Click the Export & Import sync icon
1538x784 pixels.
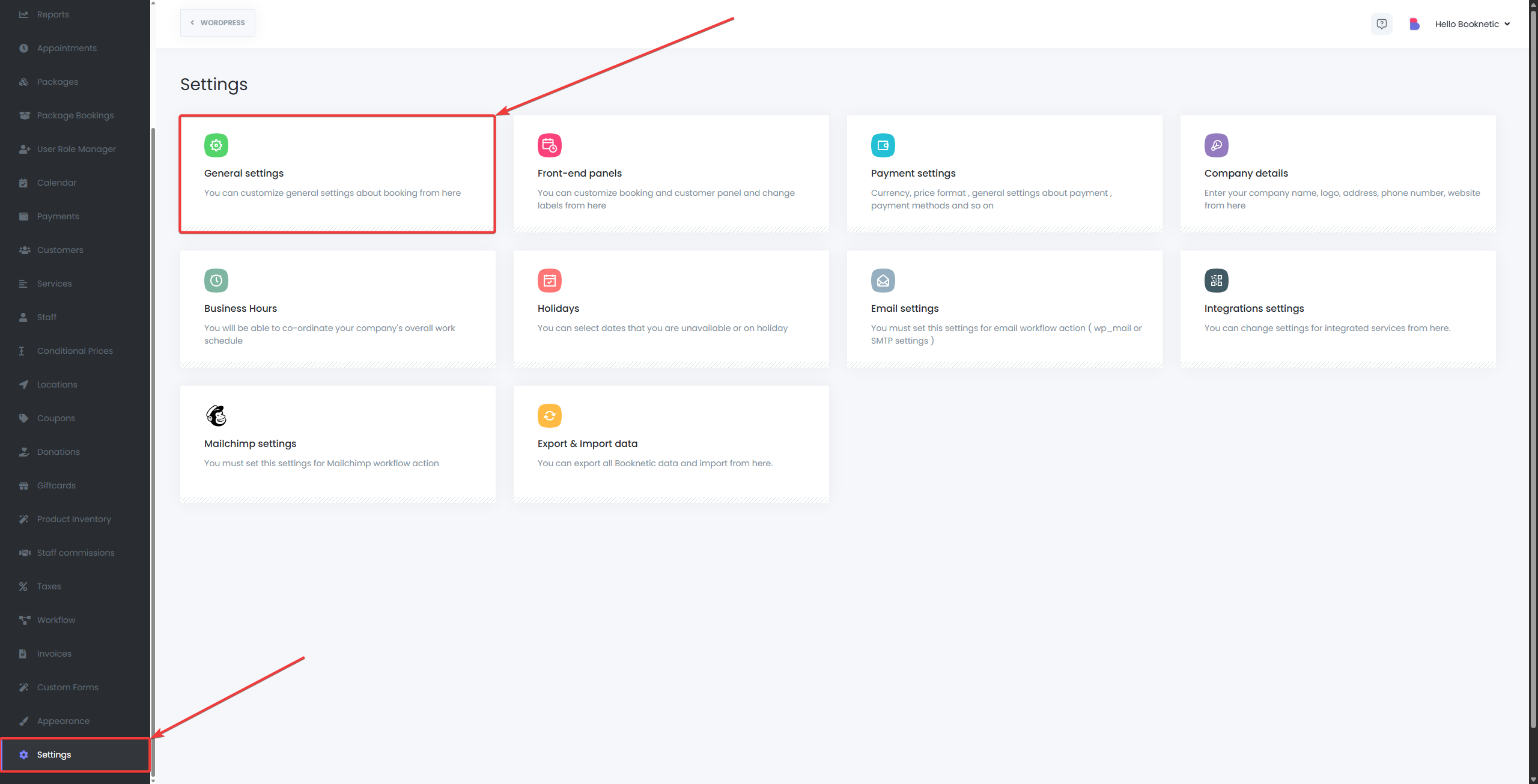coord(549,416)
